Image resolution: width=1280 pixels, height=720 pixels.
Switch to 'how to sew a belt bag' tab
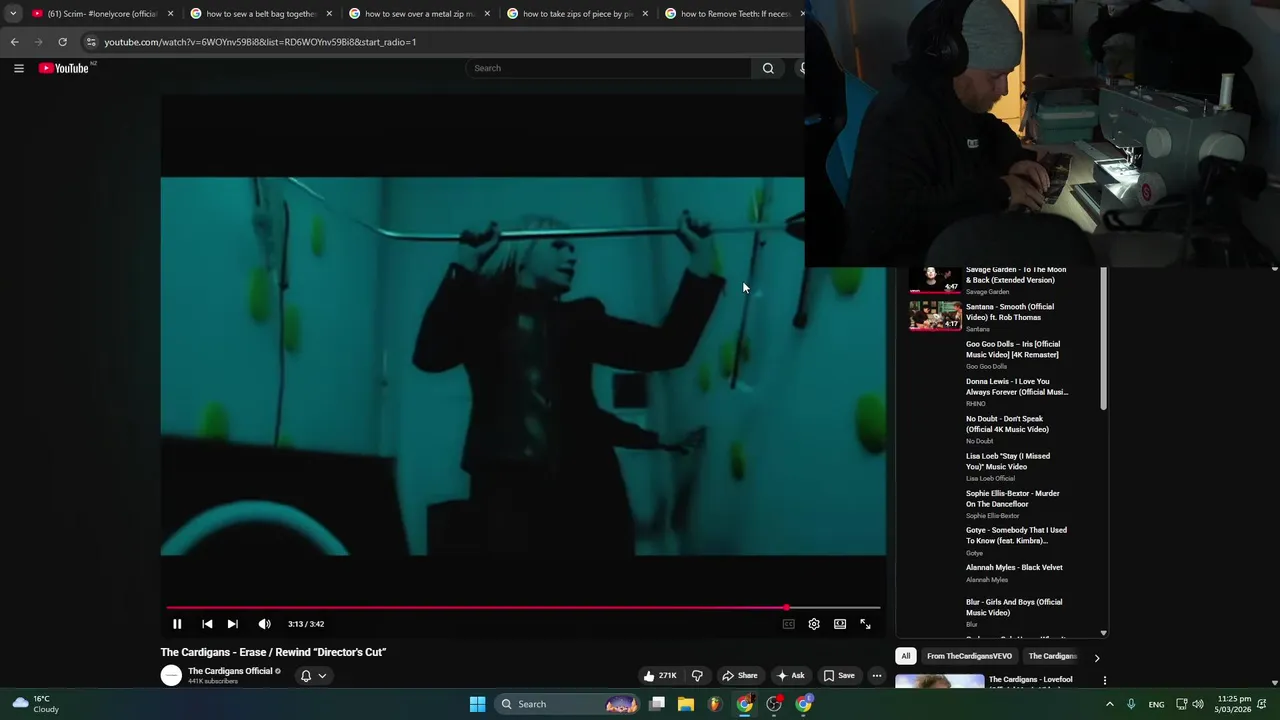point(260,14)
